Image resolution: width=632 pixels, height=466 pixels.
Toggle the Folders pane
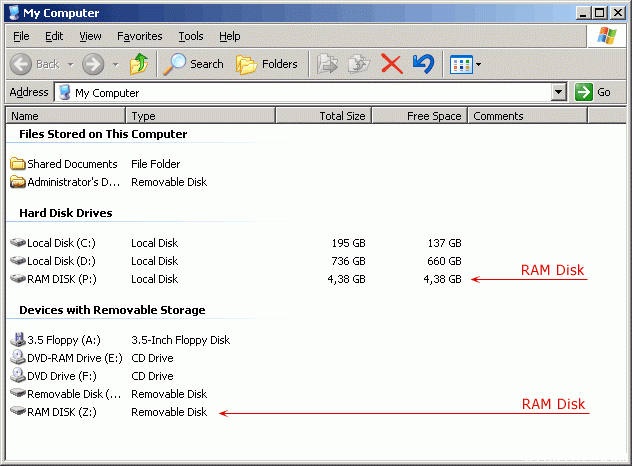pyautogui.click(x=266, y=64)
